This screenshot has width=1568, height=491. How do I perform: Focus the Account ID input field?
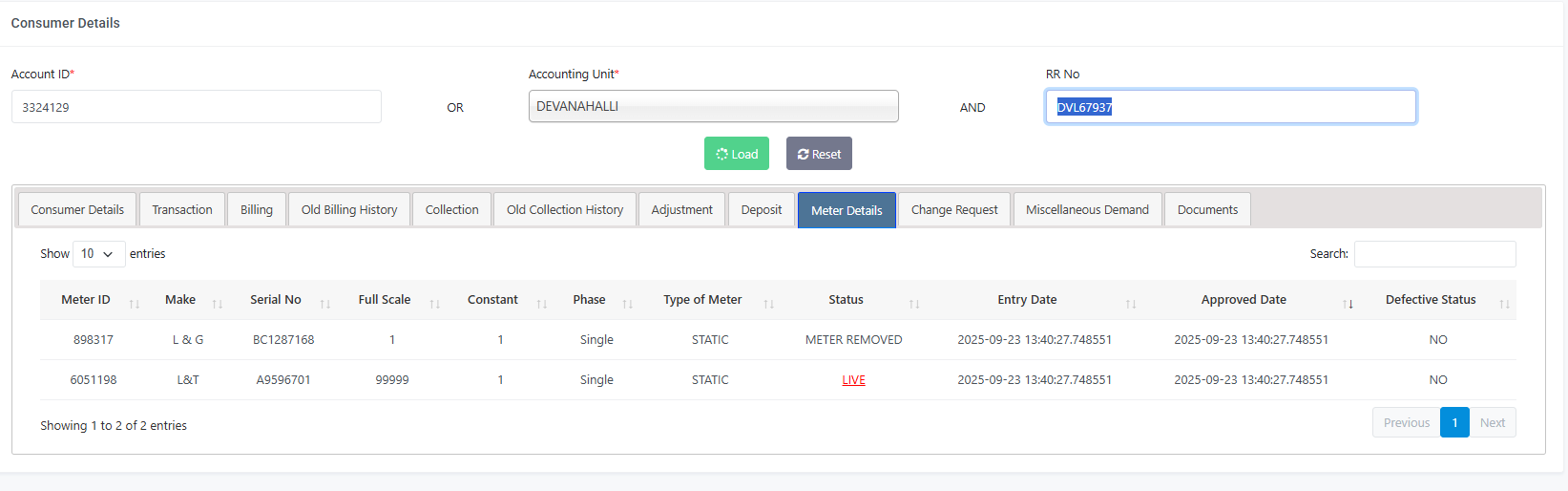click(x=196, y=107)
